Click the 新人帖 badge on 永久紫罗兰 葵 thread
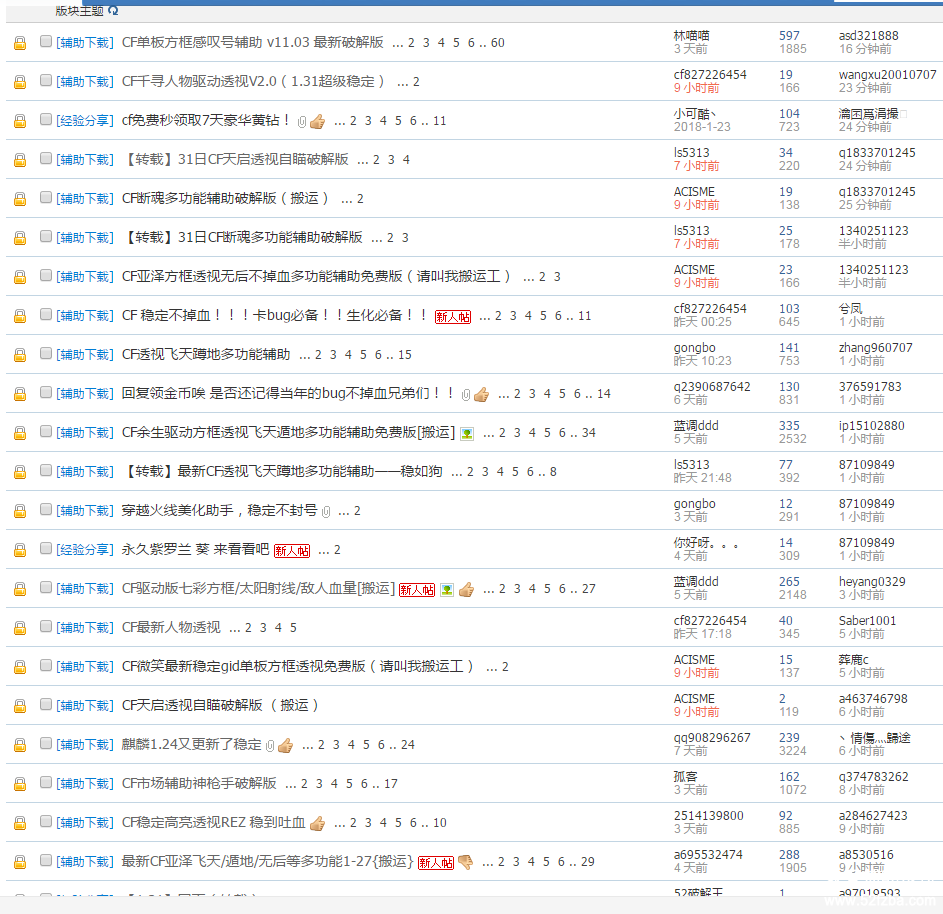Screen dimensions: 943x914 pyautogui.click(x=292, y=551)
